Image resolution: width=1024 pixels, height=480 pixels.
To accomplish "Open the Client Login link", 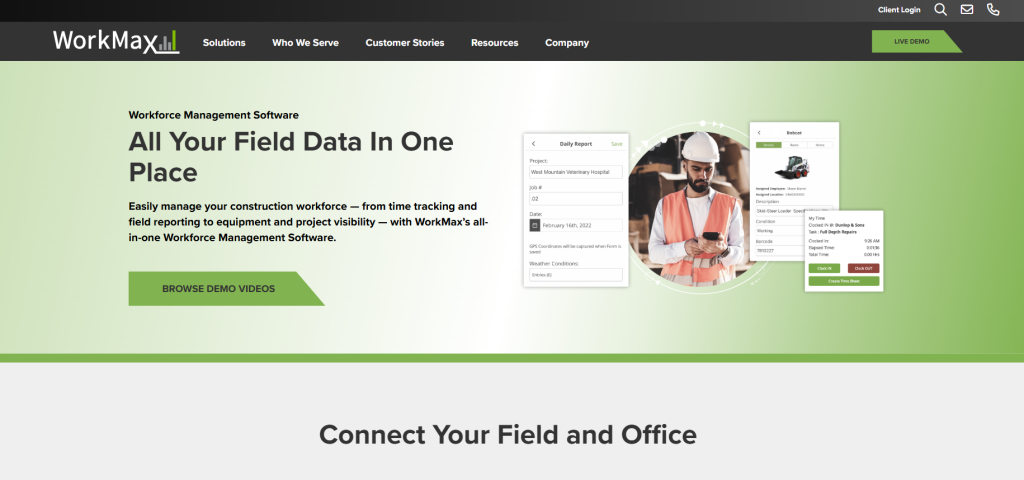I will coord(899,10).
